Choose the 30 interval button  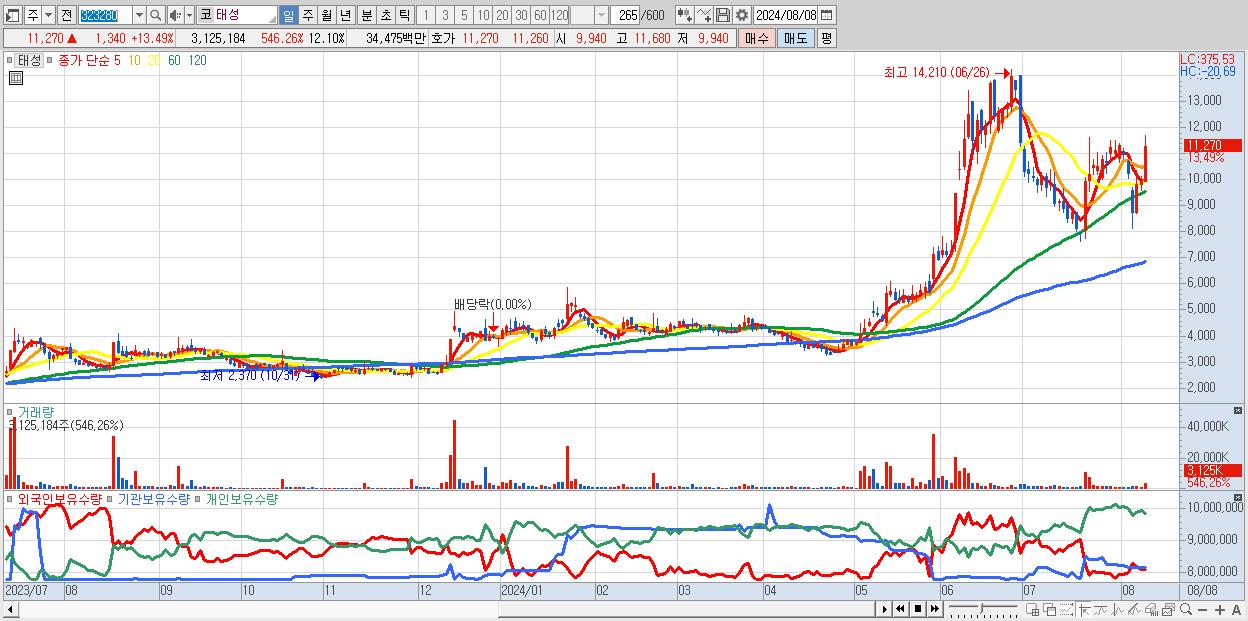click(521, 15)
